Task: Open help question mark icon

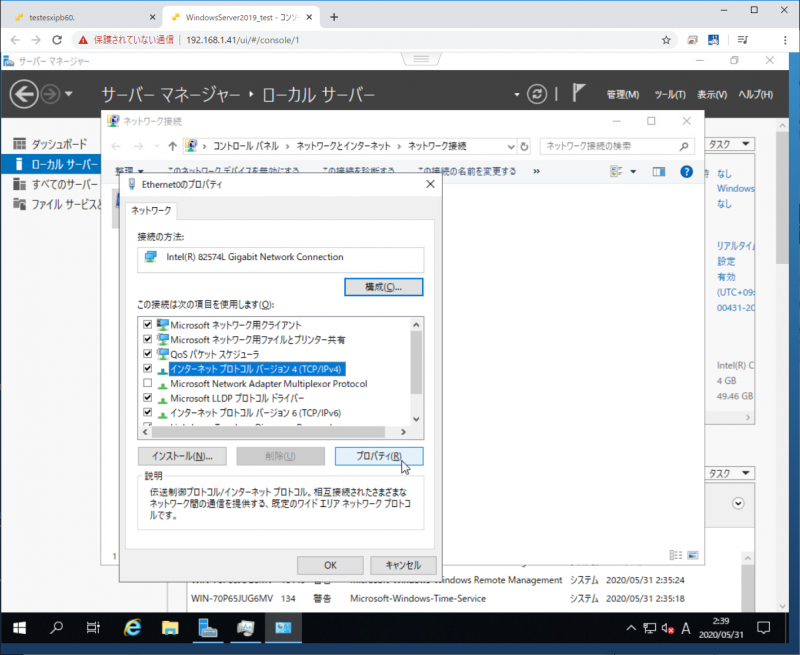Action: pos(686,171)
